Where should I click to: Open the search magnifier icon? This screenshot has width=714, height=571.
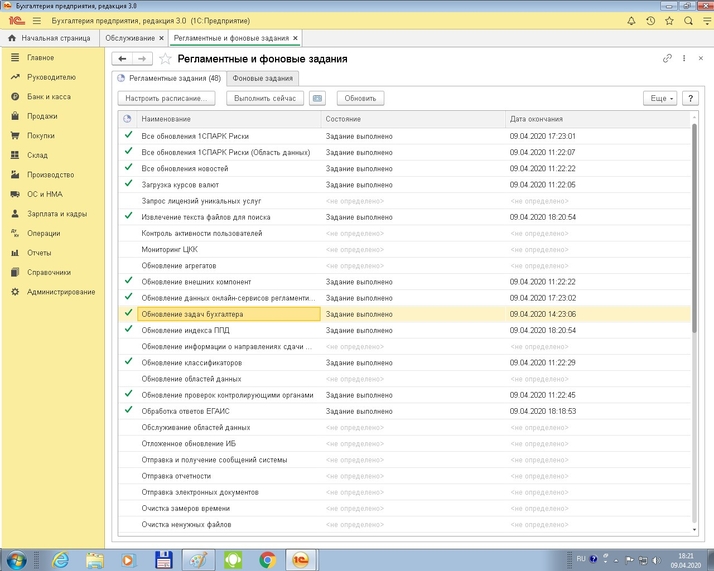coord(689,21)
